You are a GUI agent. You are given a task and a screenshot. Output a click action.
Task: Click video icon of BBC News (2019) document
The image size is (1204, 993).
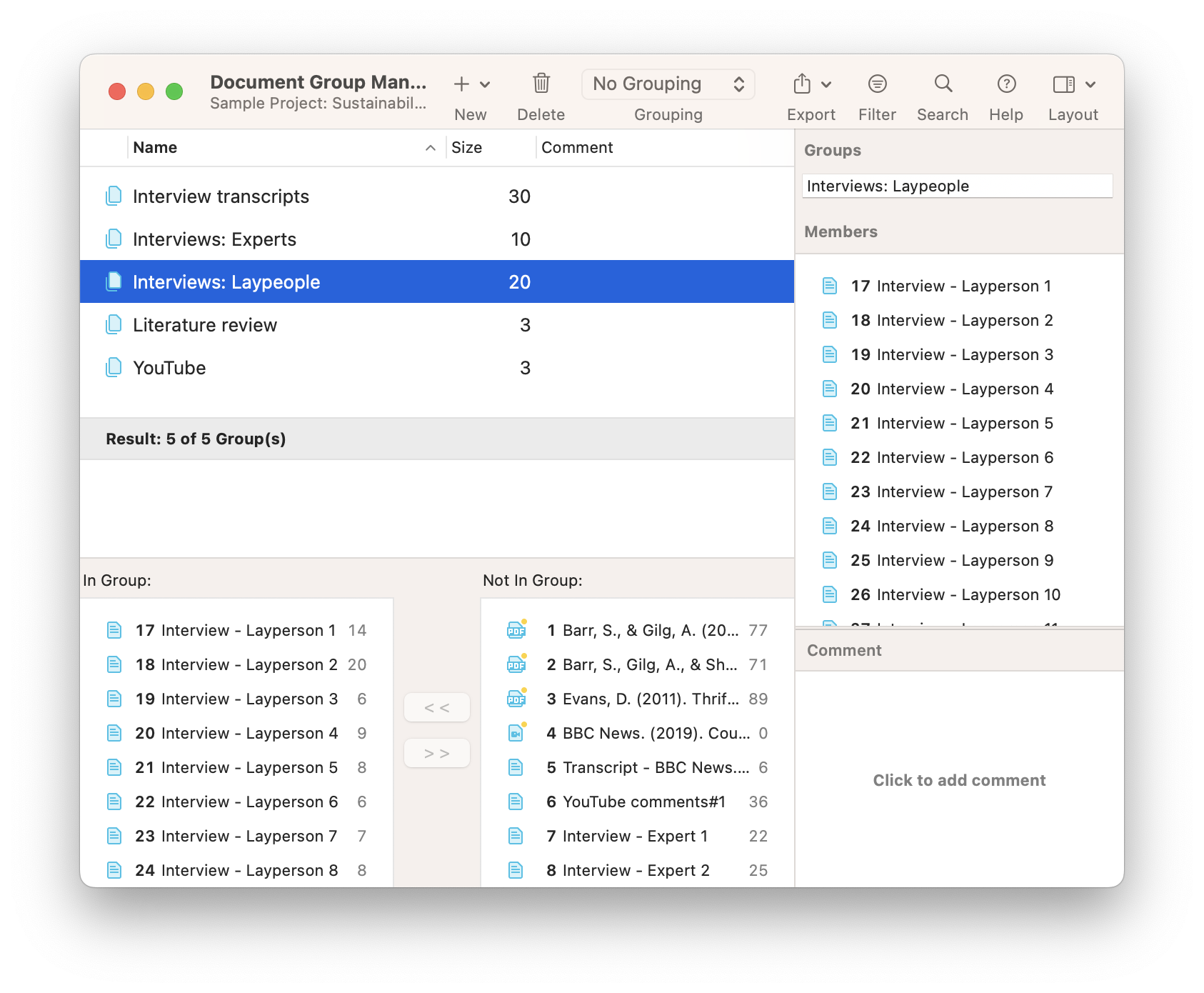pos(516,733)
